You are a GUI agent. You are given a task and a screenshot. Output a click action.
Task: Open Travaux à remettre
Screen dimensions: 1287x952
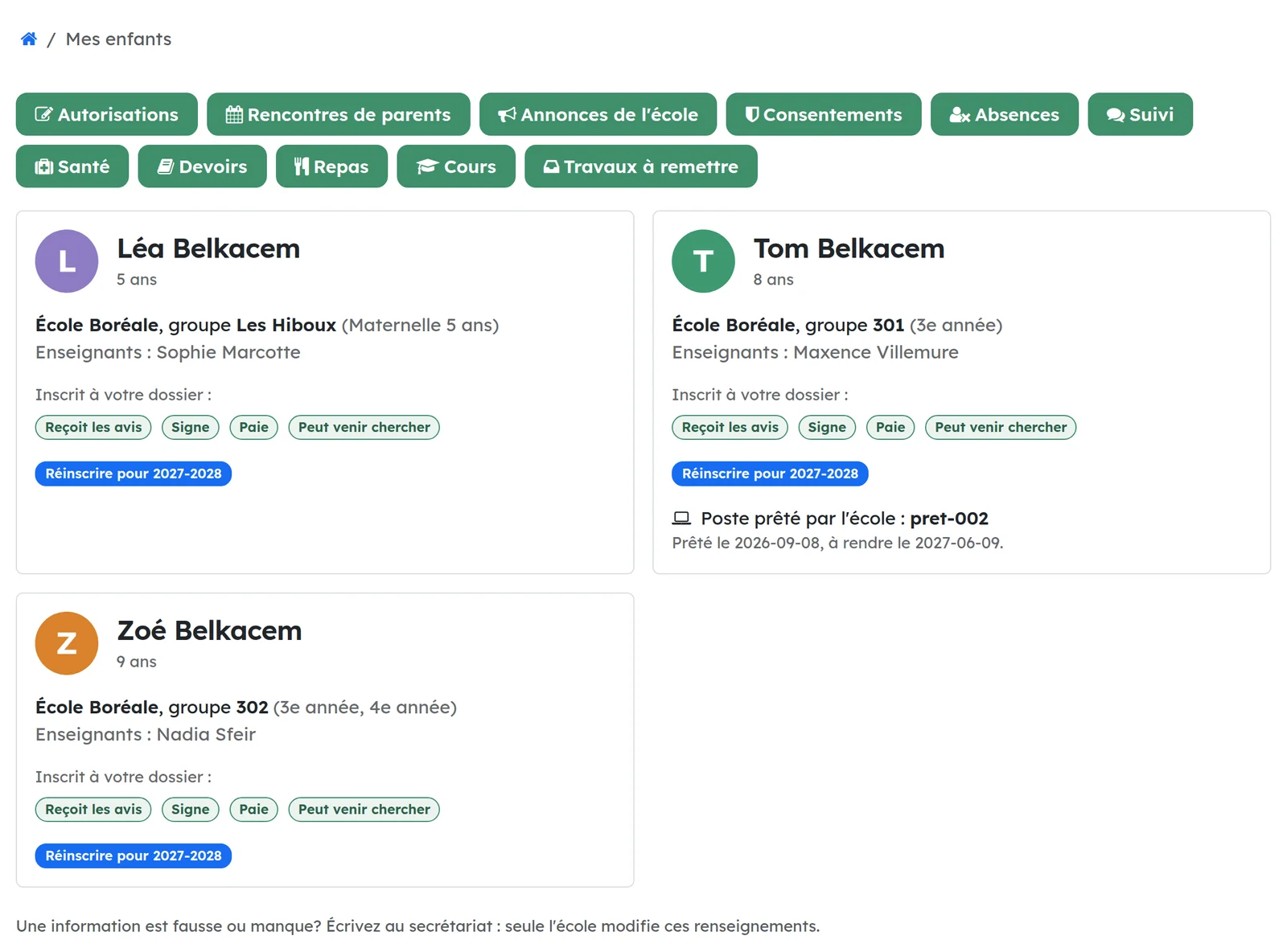641,166
